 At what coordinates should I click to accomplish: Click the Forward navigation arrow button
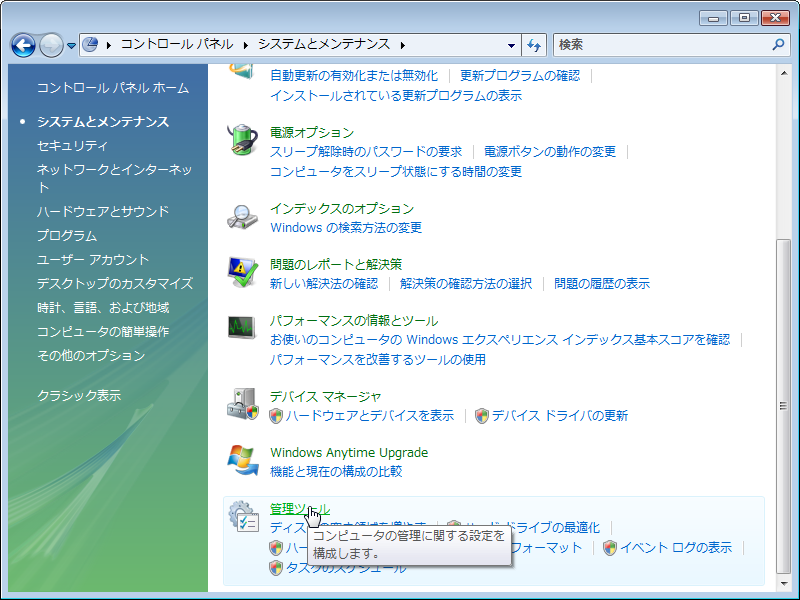(x=52, y=45)
